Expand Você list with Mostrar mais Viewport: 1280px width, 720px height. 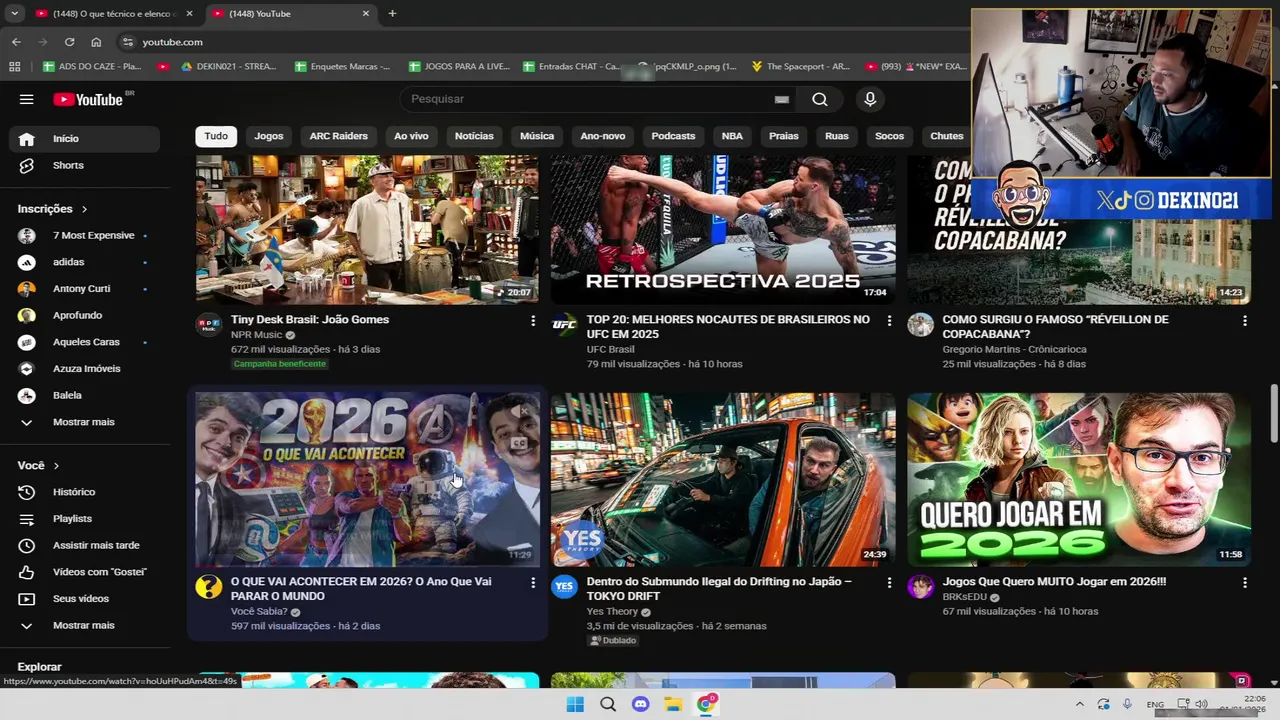coord(84,625)
